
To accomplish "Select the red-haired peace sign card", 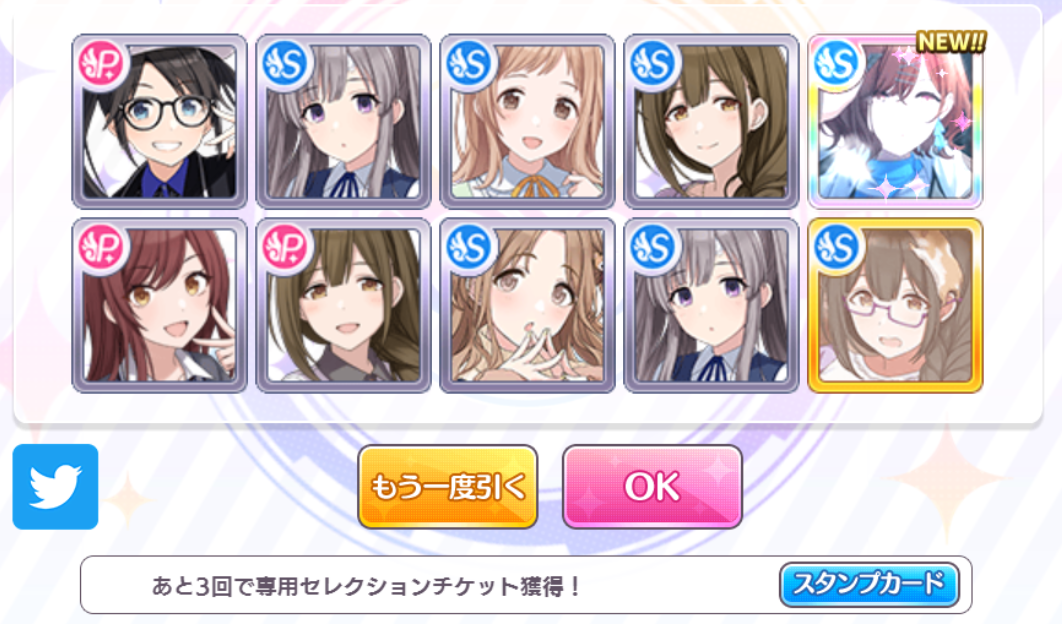I will click(x=159, y=306).
